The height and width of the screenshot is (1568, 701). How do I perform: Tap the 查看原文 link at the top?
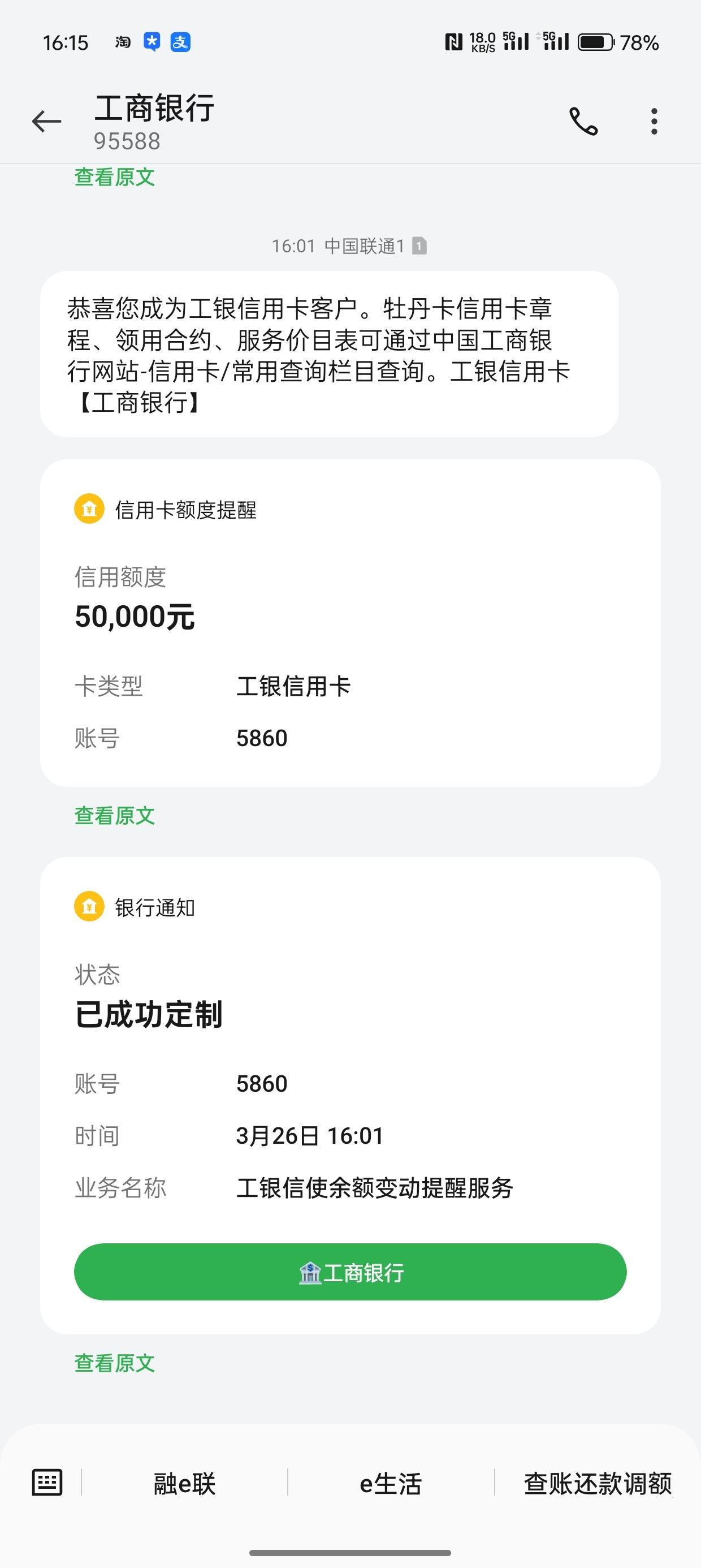(x=114, y=177)
